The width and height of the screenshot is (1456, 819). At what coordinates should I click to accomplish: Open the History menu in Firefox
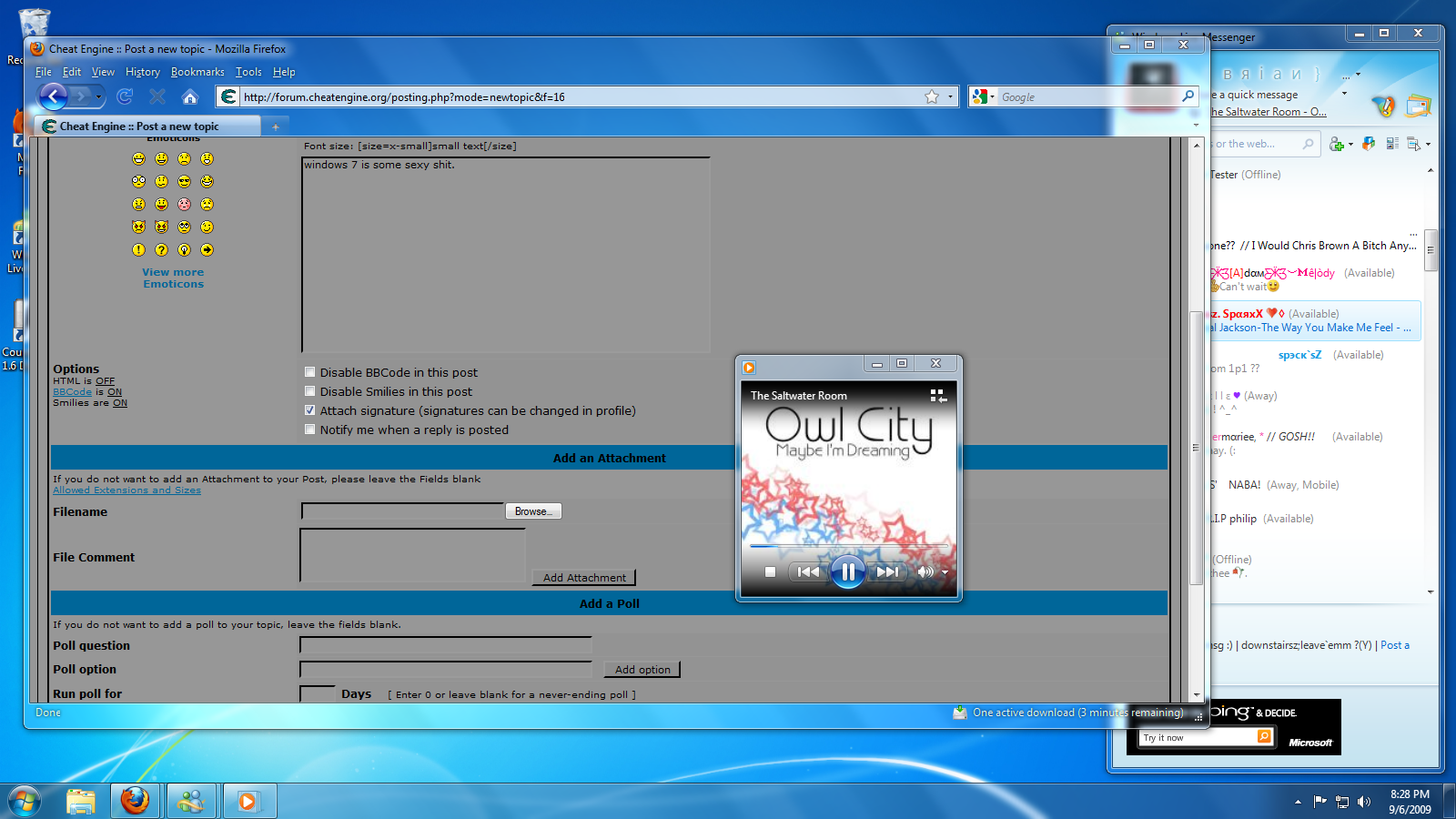[x=143, y=72]
